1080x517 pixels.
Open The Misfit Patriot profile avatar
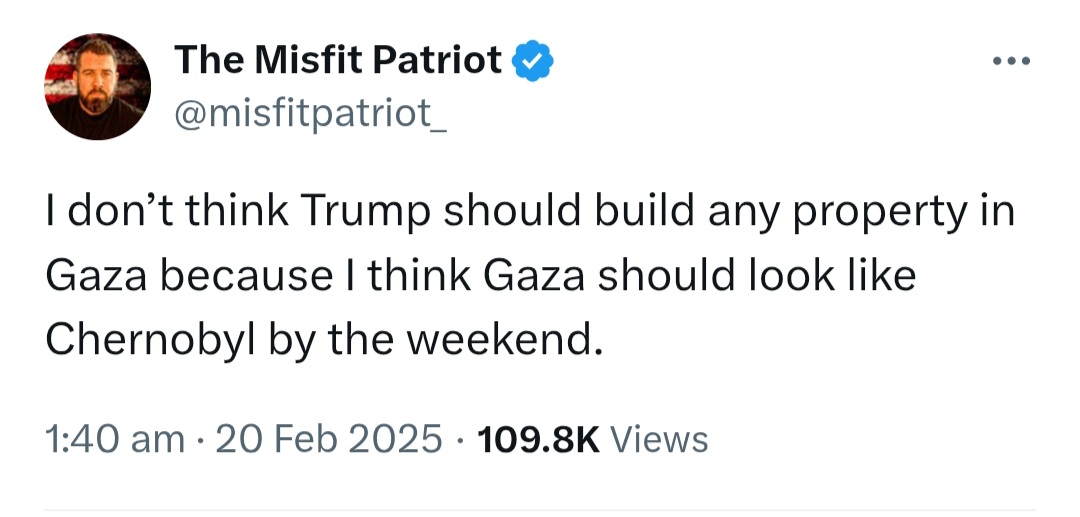(97, 86)
